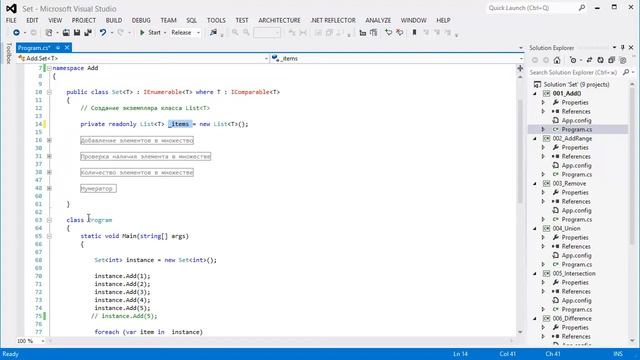Click the Find in Files toolbar icon

coord(213,33)
